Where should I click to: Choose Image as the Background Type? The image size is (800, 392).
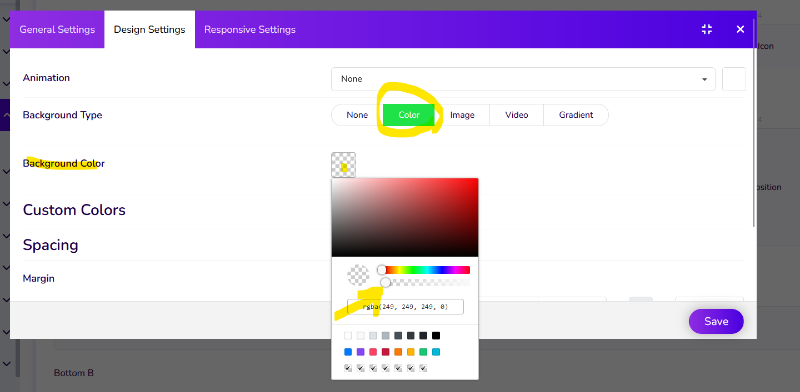(x=462, y=115)
